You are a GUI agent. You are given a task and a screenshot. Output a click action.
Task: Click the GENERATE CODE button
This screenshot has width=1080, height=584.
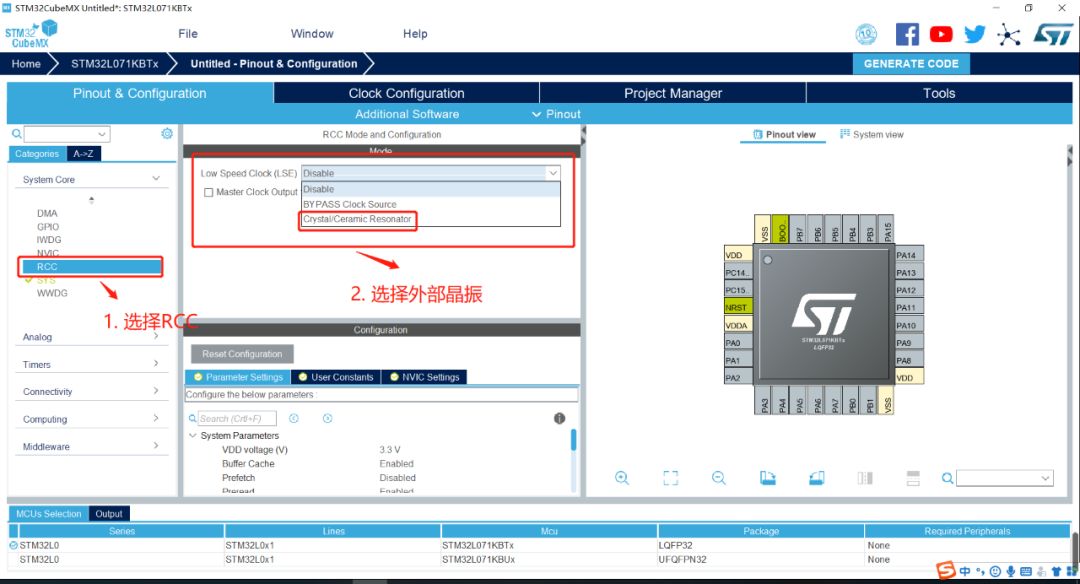pos(911,63)
